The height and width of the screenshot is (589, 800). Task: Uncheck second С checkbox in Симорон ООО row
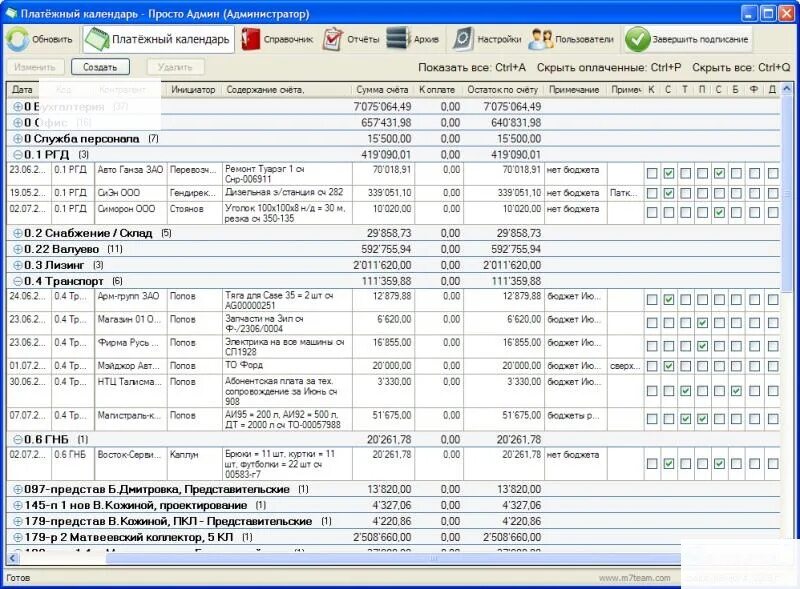tap(719, 212)
